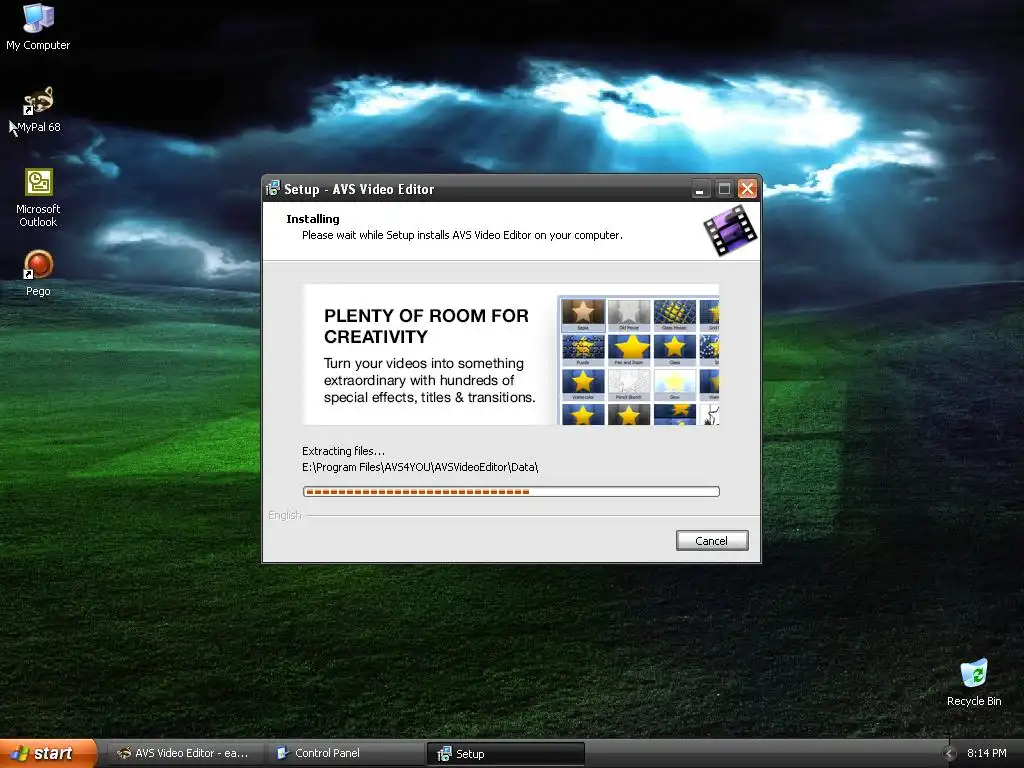The height and width of the screenshot is (768, 1024).
Task: Minimize the Setup window
Action: click(x=700, y=189)
